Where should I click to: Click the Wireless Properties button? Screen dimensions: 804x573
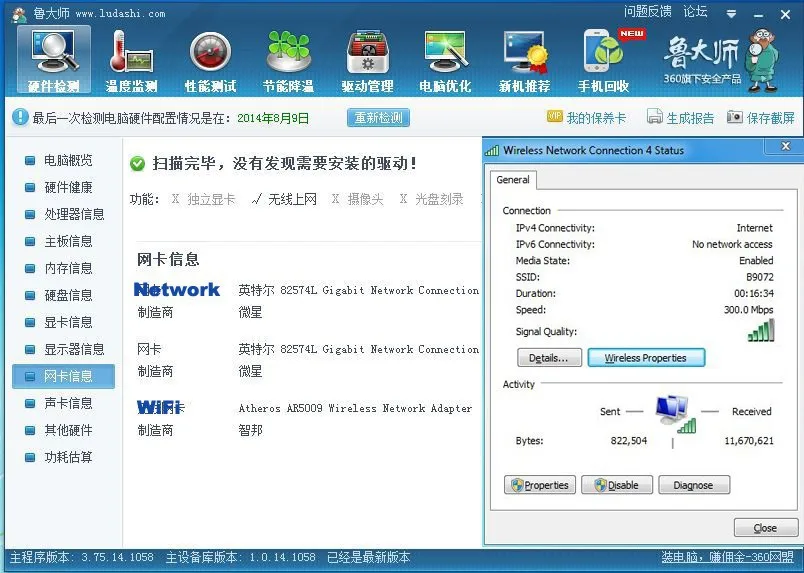(646, 358)
